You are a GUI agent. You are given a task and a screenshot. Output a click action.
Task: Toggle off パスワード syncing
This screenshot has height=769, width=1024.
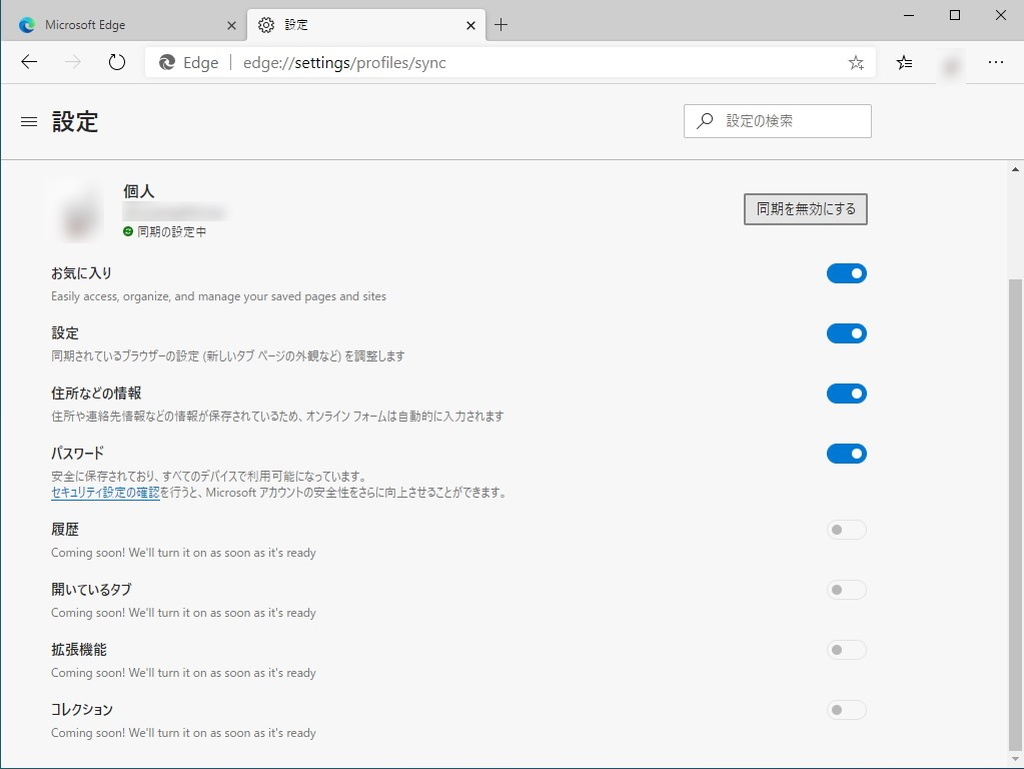(x=846, y=453)
